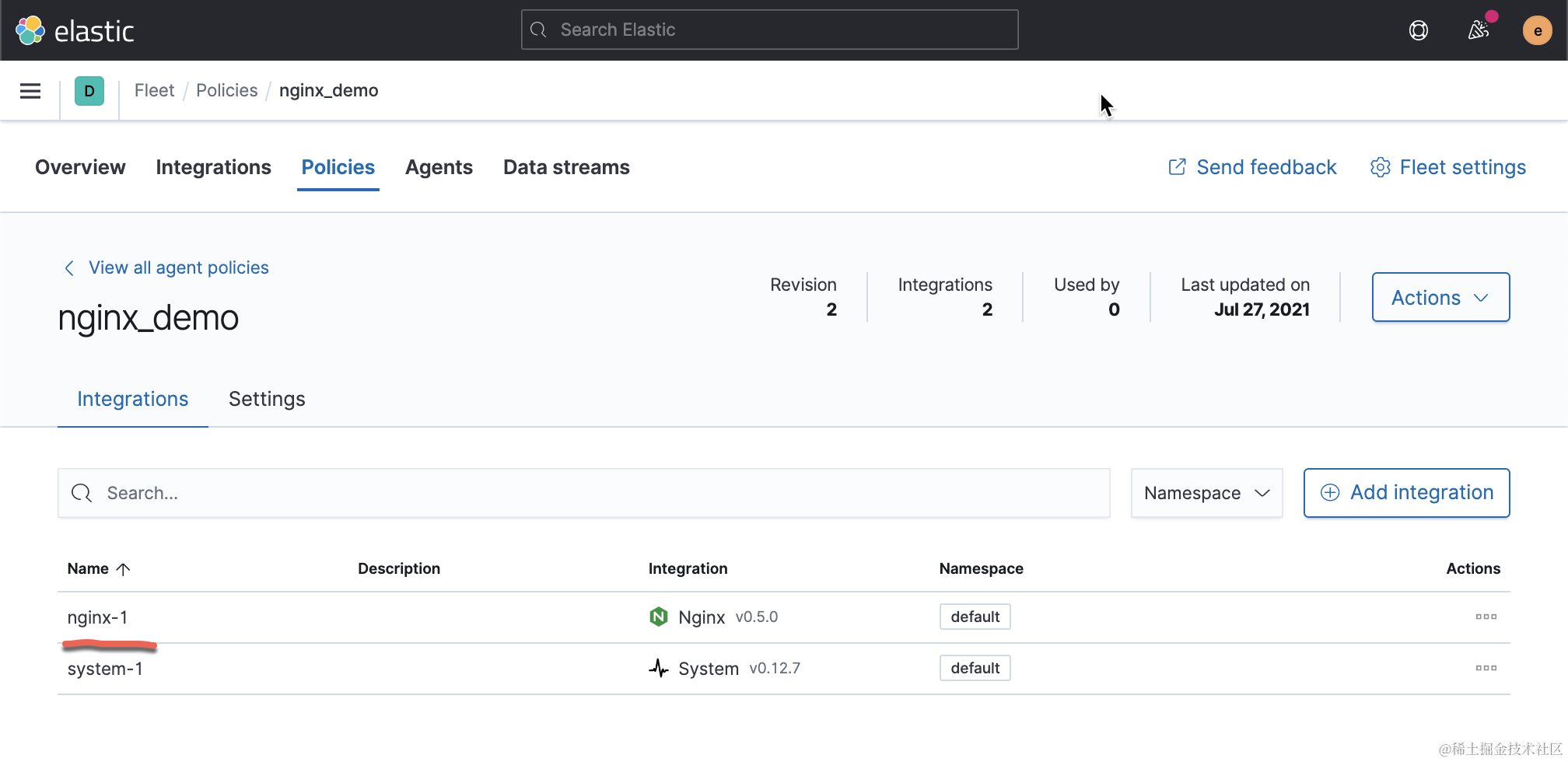Click View all agent policies link
This screenshot has height=762, width=1568.
point(179,268)
